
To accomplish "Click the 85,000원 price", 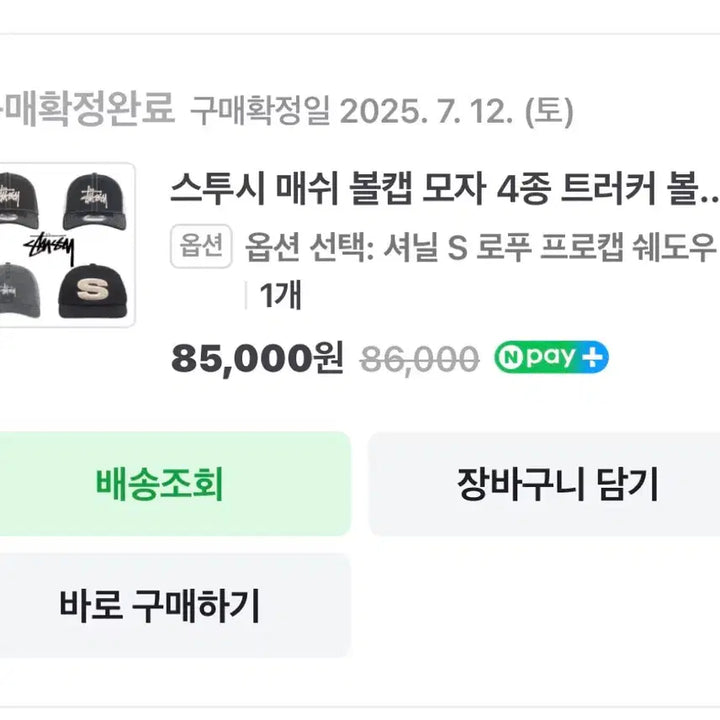I will (x=257, y=357).
